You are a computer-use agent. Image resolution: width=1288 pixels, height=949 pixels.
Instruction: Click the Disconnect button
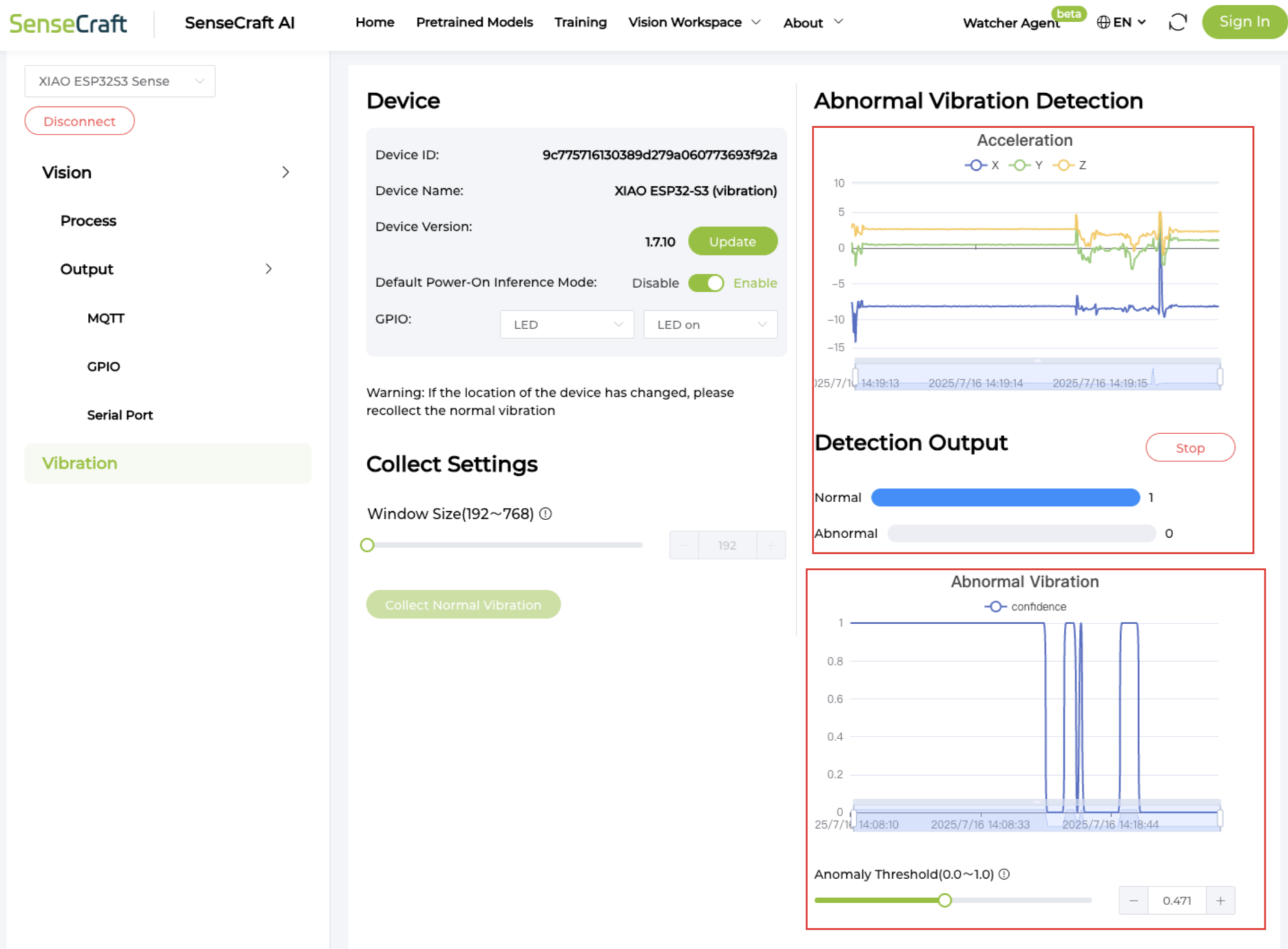click(79, 121)
